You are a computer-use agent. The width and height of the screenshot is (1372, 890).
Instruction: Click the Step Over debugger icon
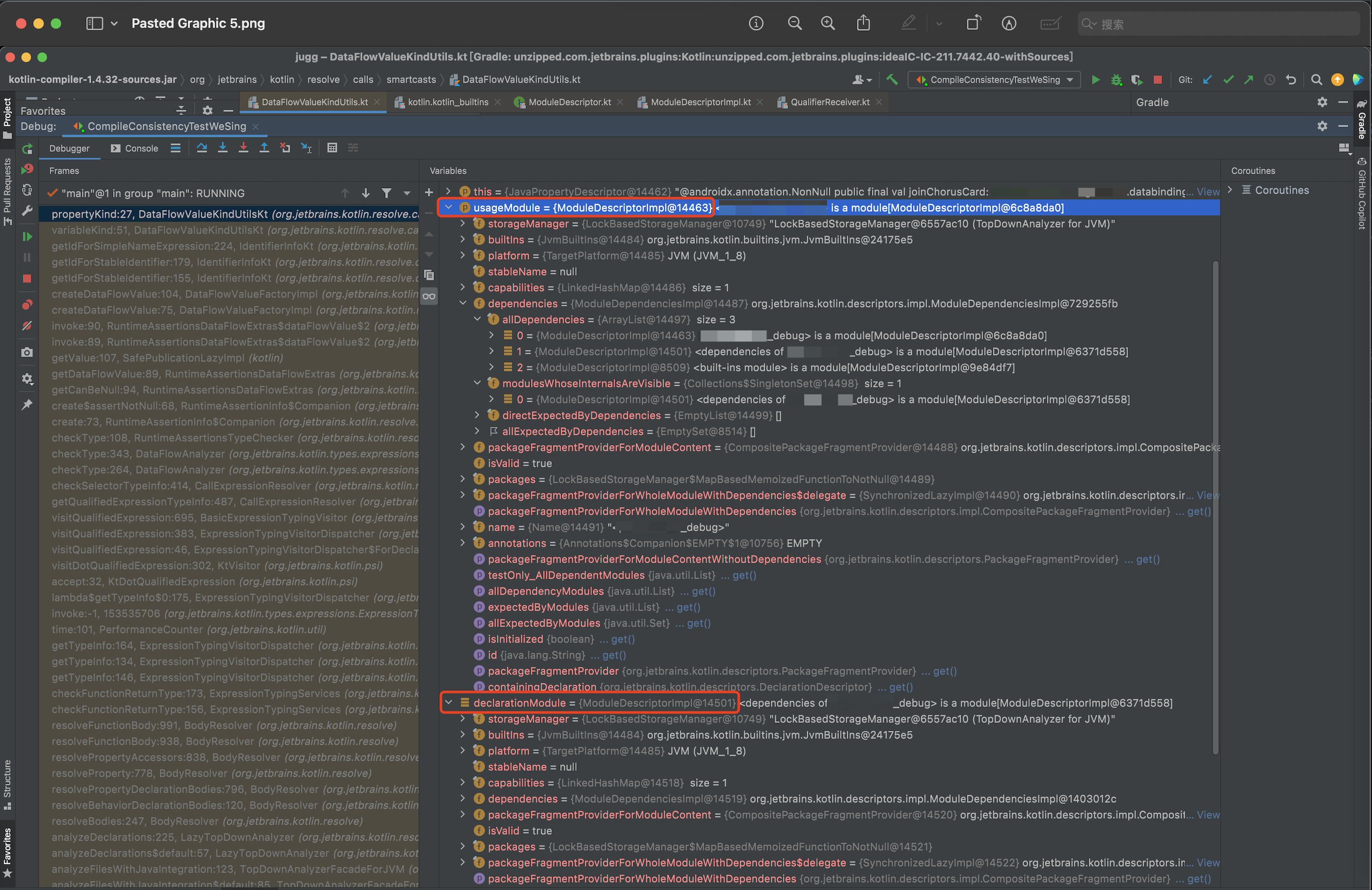tap(202, 148)
